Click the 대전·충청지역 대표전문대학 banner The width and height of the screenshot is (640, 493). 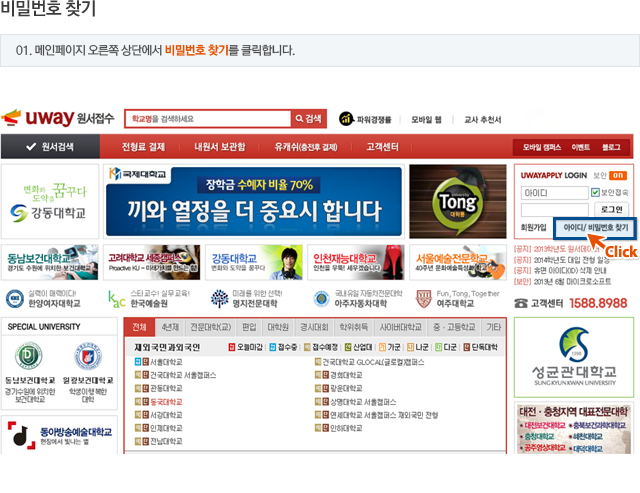(574, 428)
